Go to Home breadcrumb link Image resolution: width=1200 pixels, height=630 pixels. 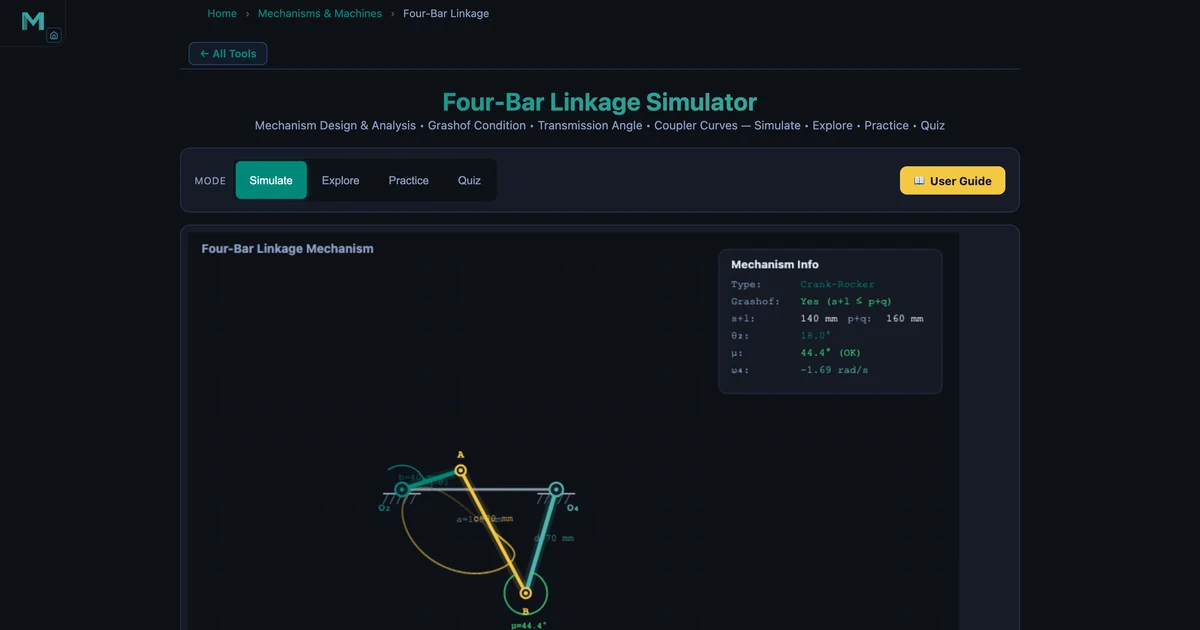(x=222, y=14)
